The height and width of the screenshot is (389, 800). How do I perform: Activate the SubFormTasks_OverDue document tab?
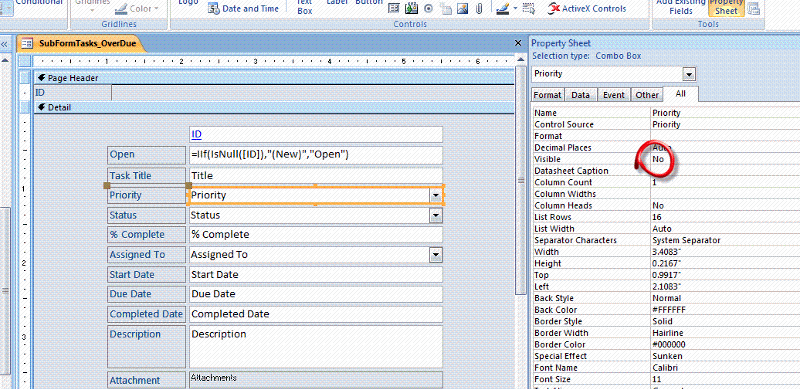[82, 44]
